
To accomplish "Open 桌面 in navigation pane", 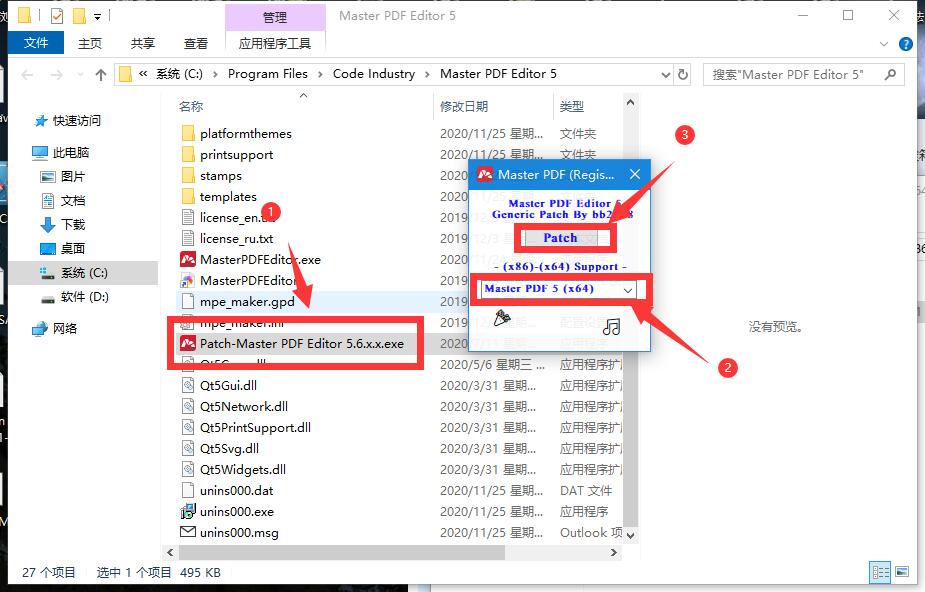I will (x=72, y=249).
